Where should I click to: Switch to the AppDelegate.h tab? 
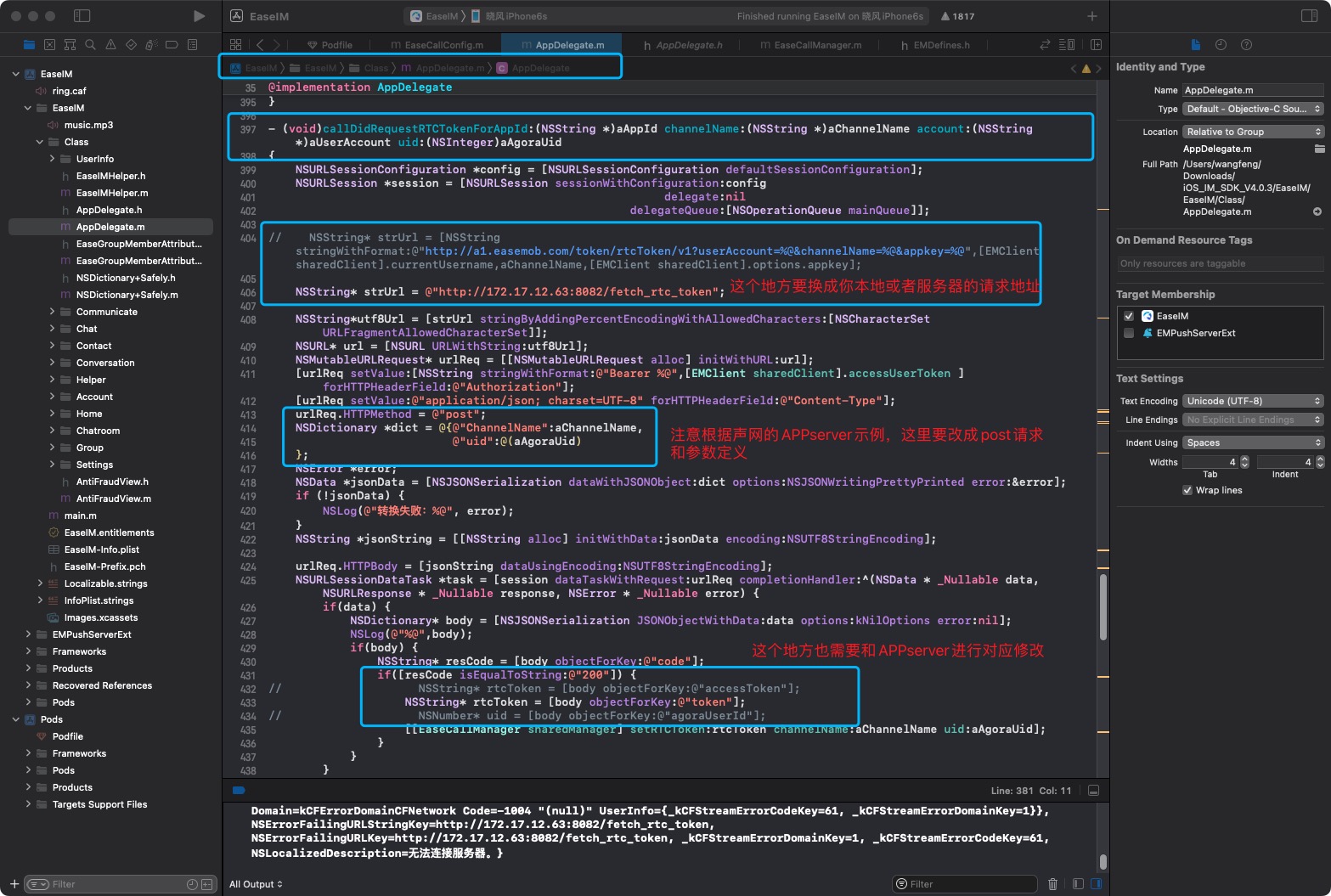coord(683,45)
